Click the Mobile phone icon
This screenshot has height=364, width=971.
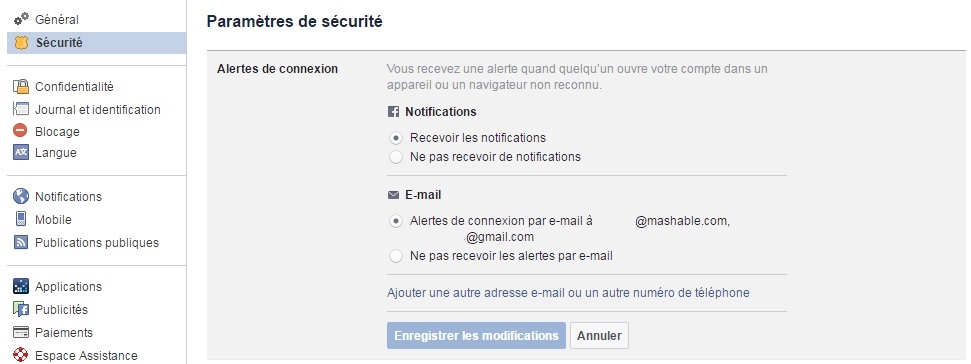point(21,219)
